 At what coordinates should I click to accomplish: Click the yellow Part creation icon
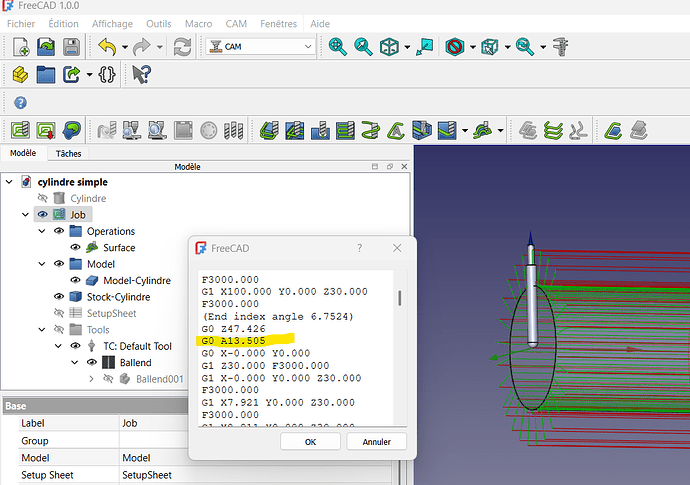click(20, 75)
